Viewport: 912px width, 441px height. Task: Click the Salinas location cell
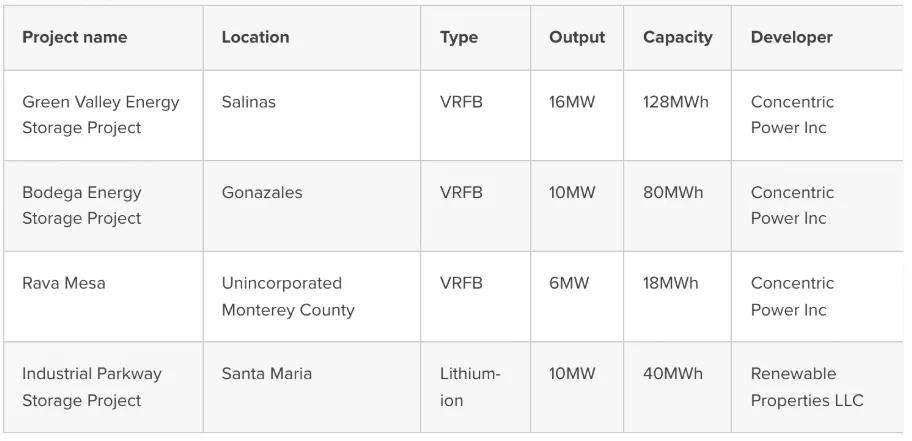[x=249, y=102]
